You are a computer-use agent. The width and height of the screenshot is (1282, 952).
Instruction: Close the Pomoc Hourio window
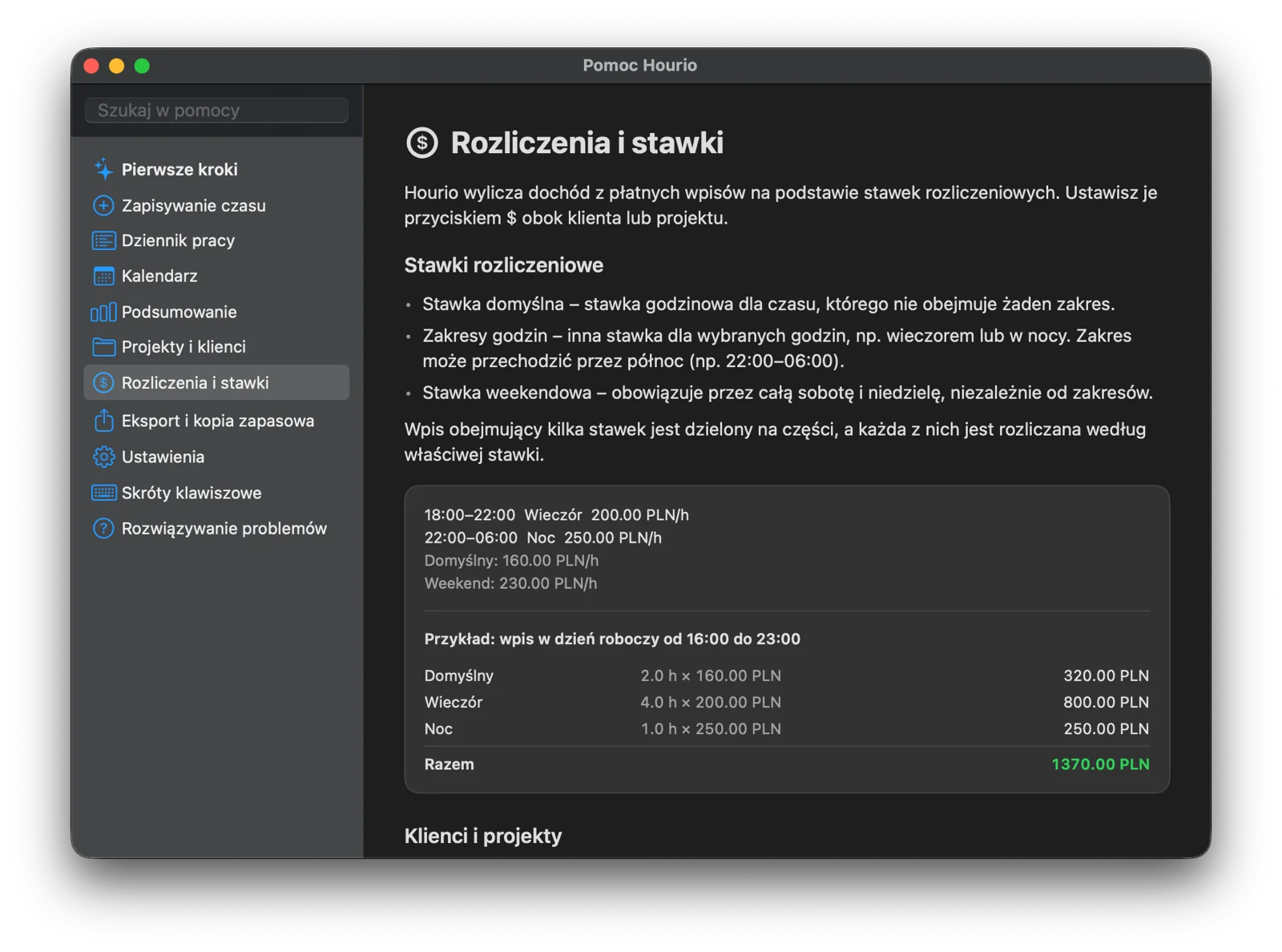pyautogui.click(x=91, y=66)
